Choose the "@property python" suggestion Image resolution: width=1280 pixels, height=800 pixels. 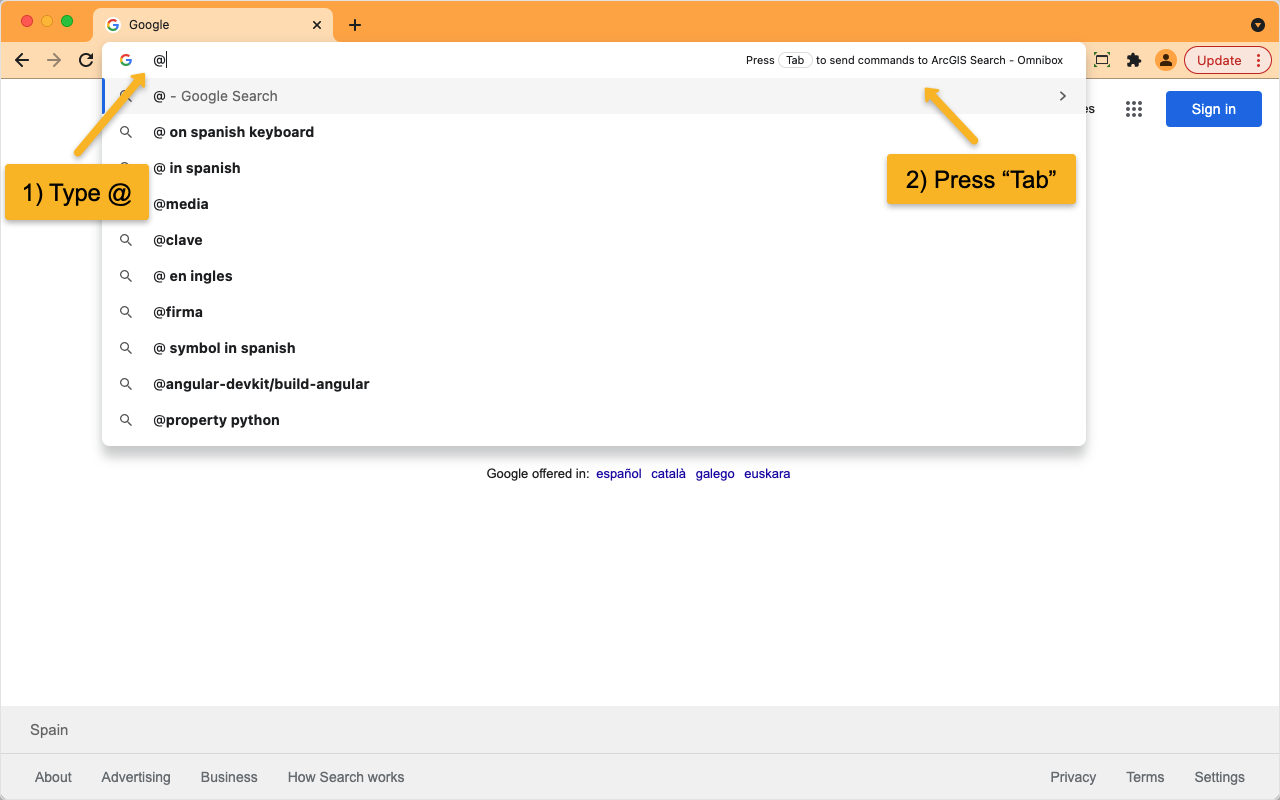(216, 420)
